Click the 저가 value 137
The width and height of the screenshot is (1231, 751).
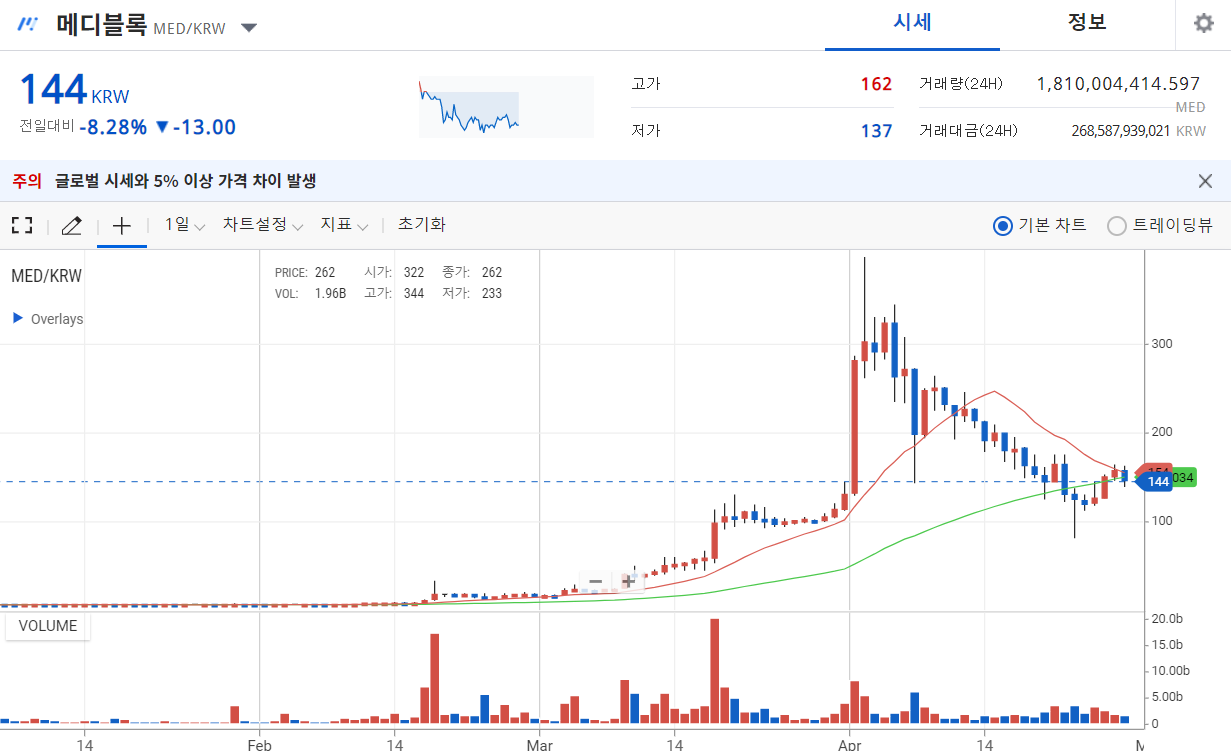coord(876,131)
